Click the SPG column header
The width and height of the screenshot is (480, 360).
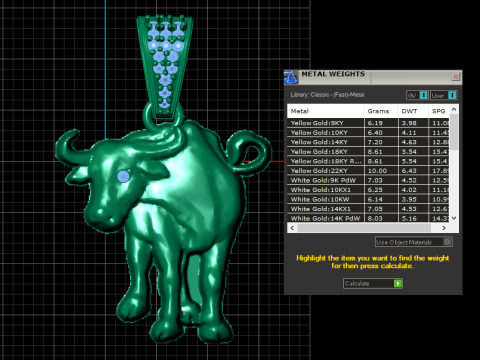point(439,111)
